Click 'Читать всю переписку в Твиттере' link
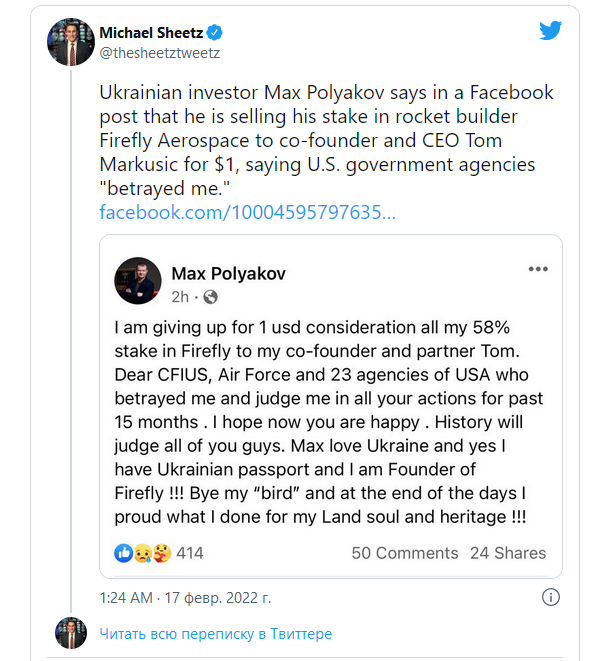This screenshot has width=612, height=661. click(215, 634)
